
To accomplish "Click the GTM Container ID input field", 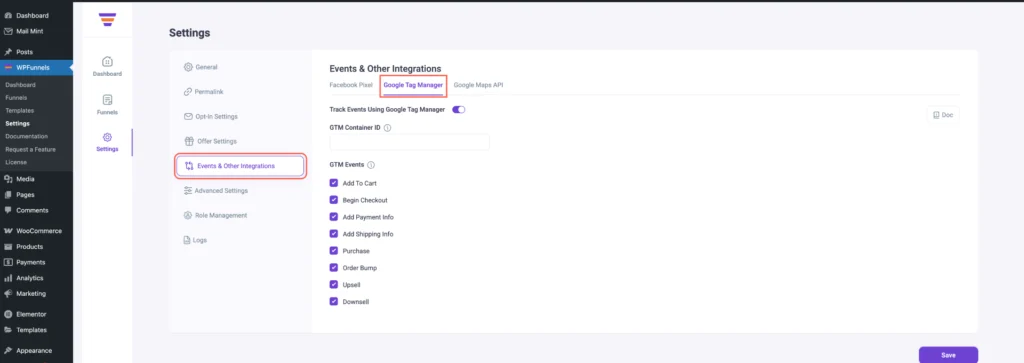I will (409, 142).
